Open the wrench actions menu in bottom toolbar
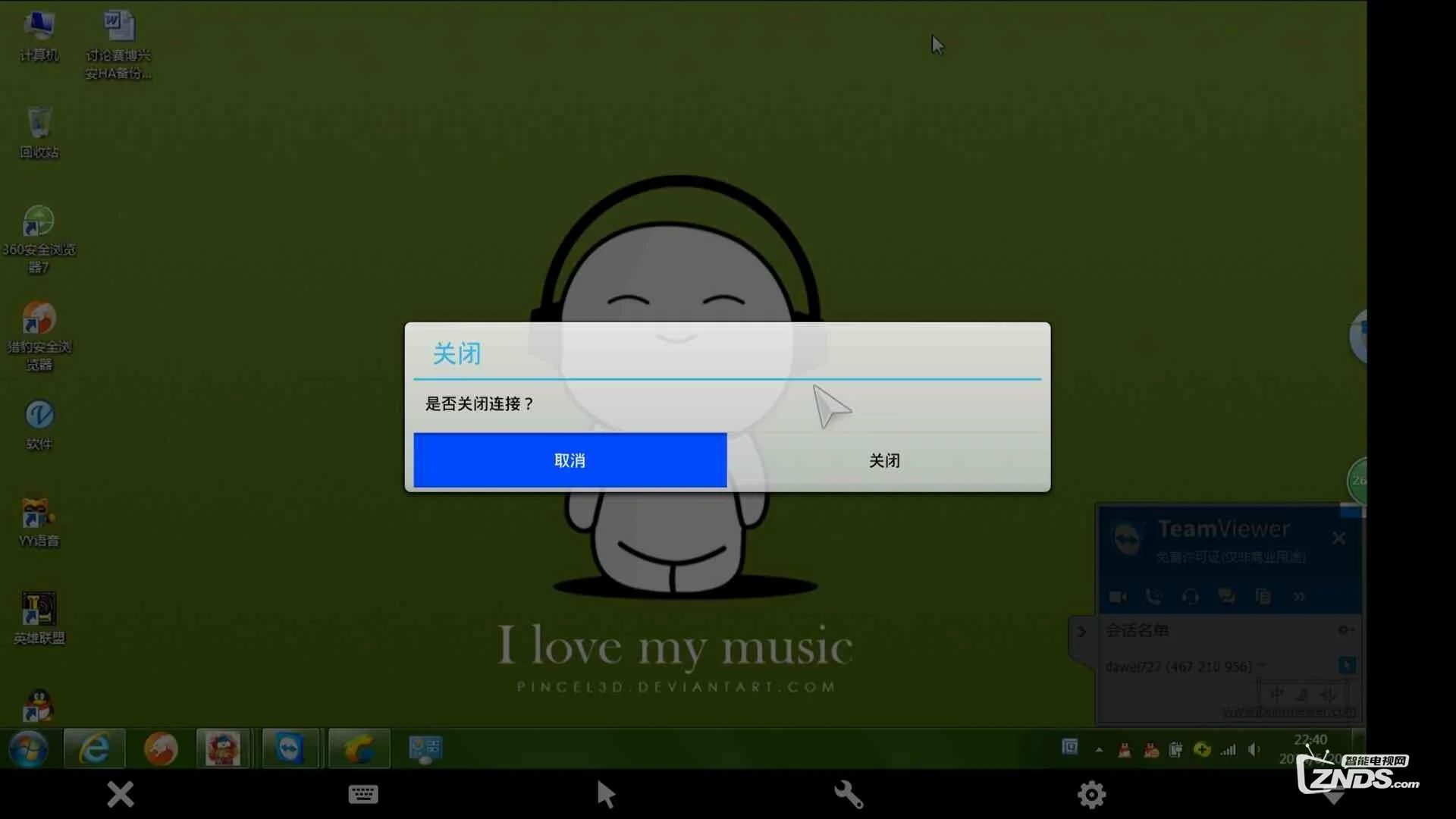This screenshot has width=1456, height=819. pyautogui.click(x=849, y=795)
